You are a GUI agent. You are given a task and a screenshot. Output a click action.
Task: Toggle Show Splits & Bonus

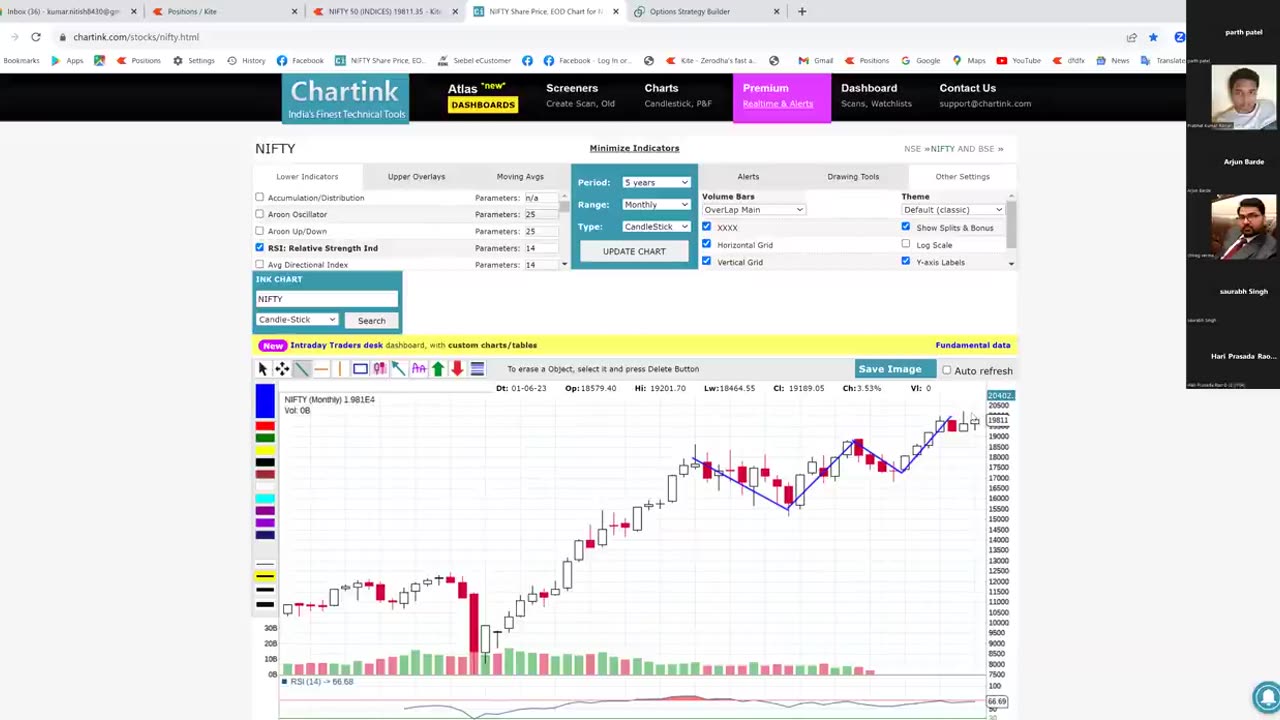906,227
